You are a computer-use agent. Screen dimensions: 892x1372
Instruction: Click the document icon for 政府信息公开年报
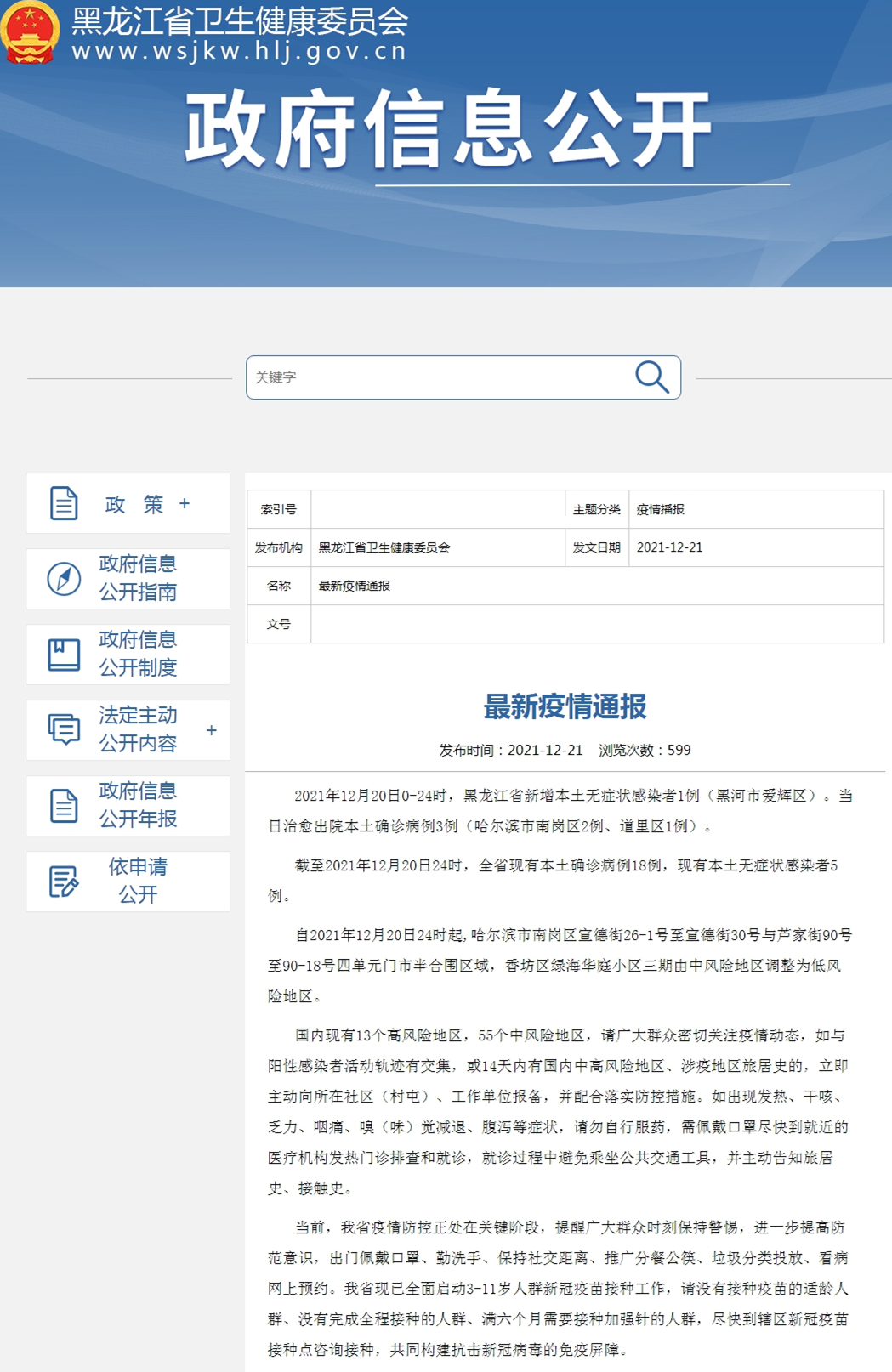click(x=64, y=806)
